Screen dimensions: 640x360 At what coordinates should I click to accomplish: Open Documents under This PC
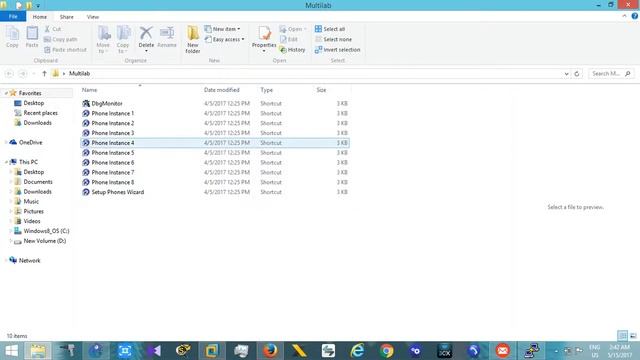[x=33, y=182]
